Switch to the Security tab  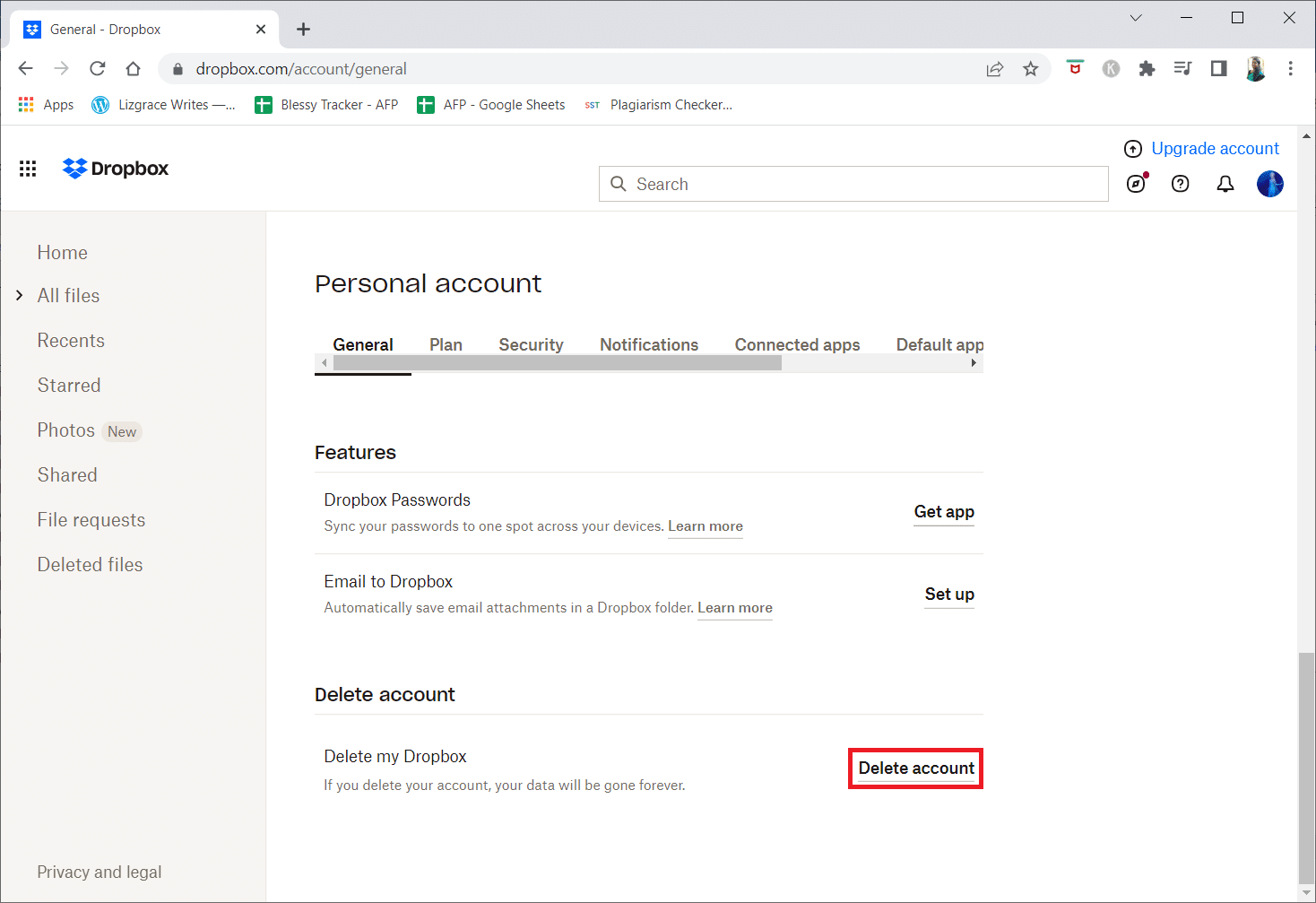pyautogui.click(x=531, y=345)
